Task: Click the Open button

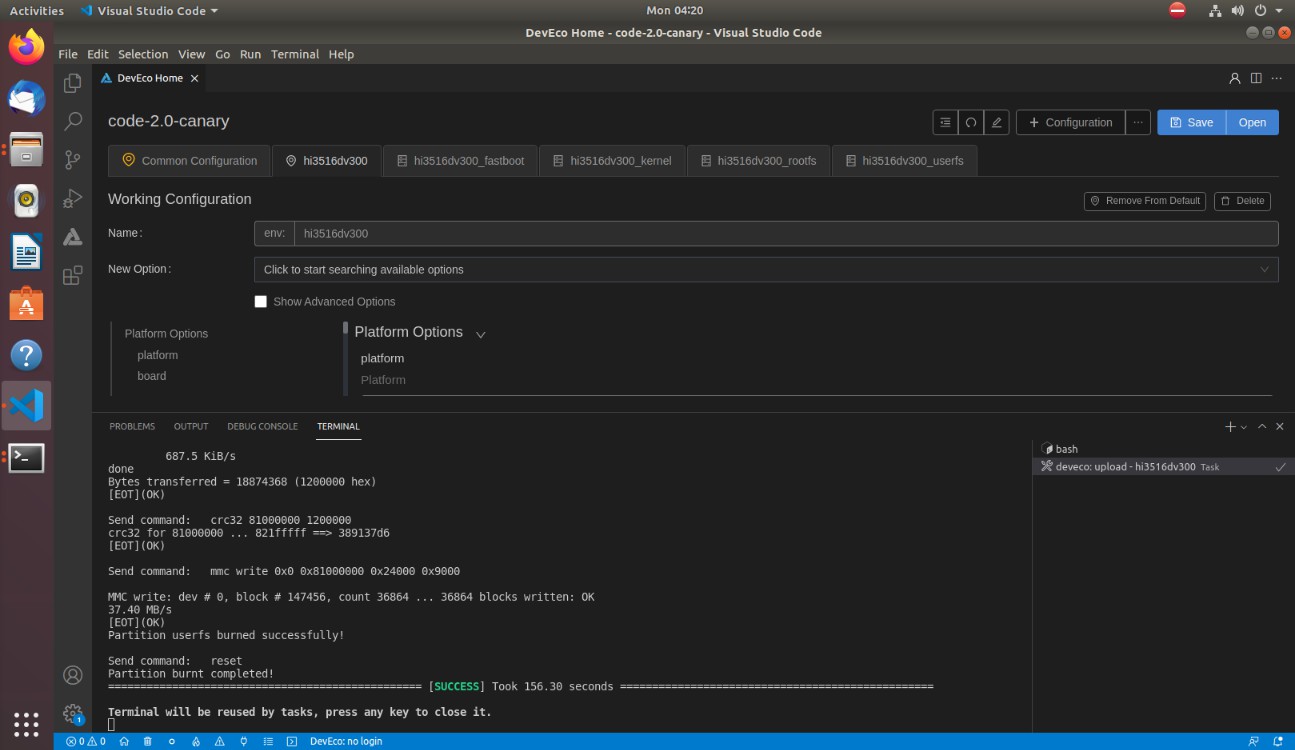Action: [1252, 122]
